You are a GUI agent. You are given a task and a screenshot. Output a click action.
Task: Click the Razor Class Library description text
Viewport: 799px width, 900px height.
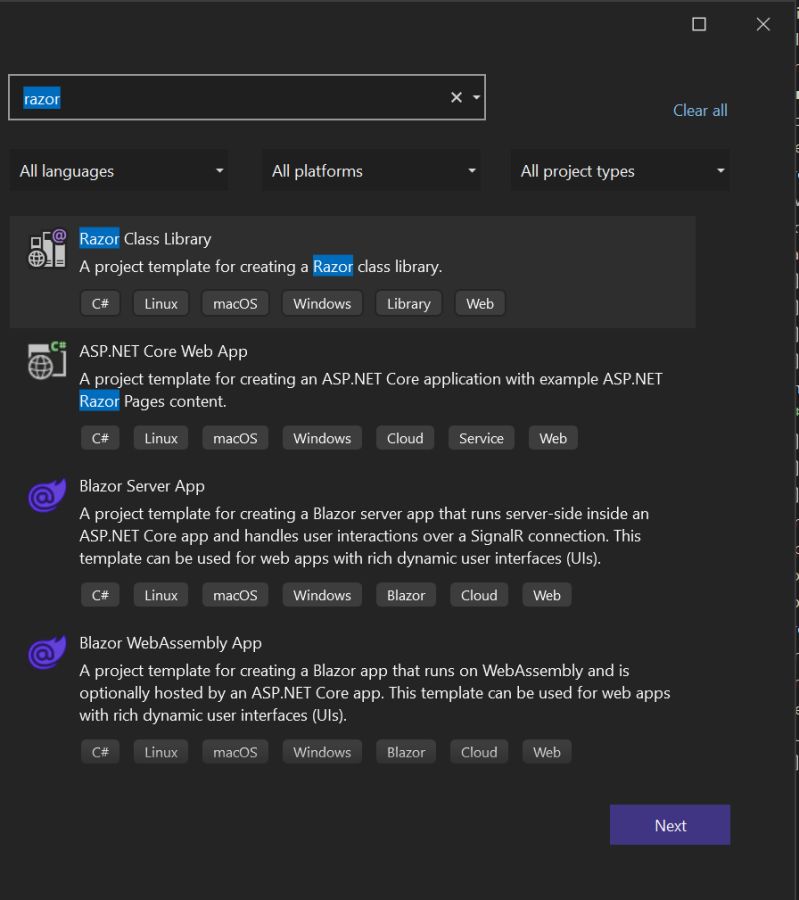(x=261, y=267)
